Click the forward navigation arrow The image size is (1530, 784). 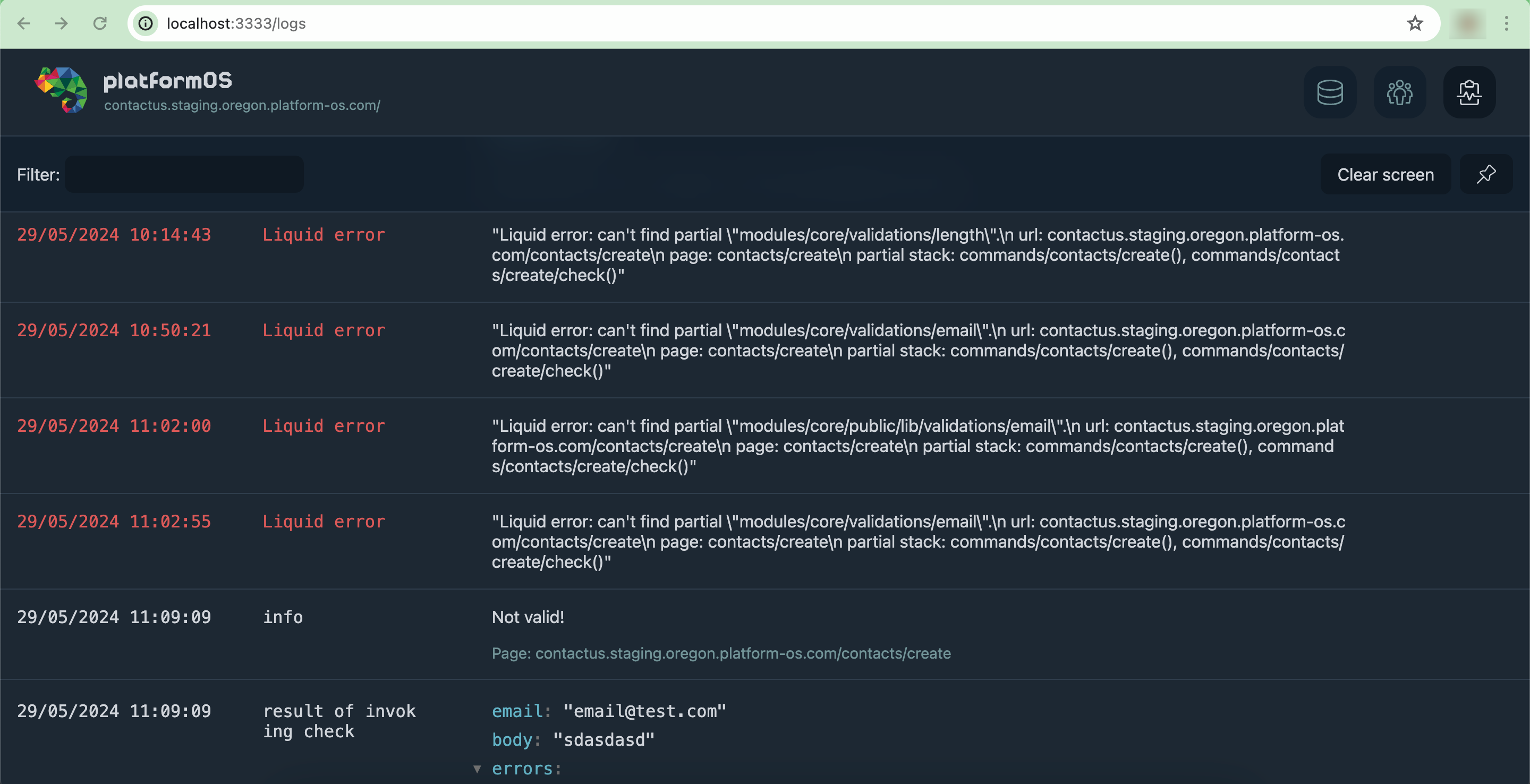[x=62, y=21]
